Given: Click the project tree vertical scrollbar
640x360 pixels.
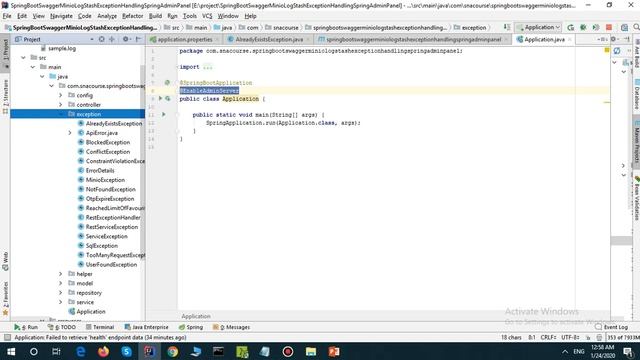Looking at the screenshot, I should coord(142,161).
